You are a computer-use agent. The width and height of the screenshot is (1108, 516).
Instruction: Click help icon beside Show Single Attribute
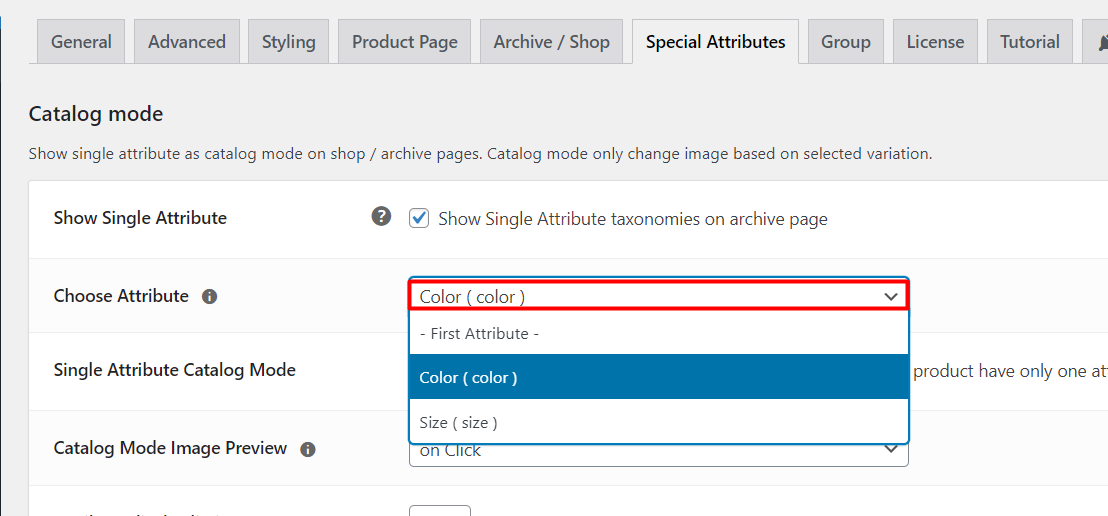pyautogui.click(x=382, y=216)
